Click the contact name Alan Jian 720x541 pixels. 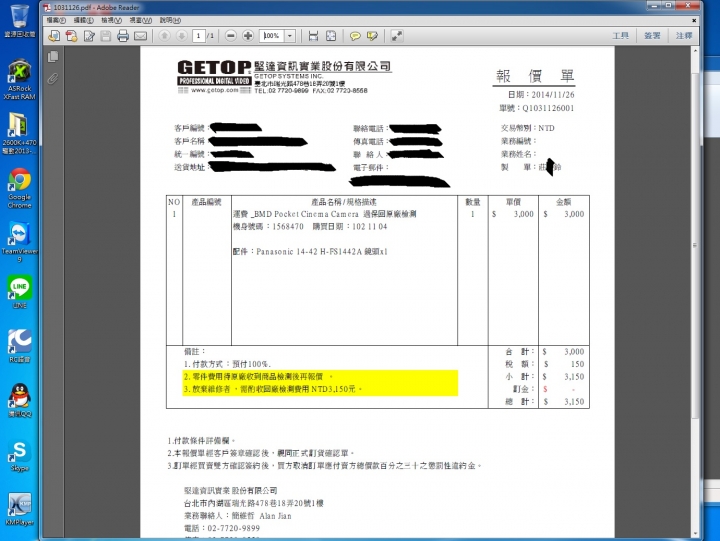(275, 516)
